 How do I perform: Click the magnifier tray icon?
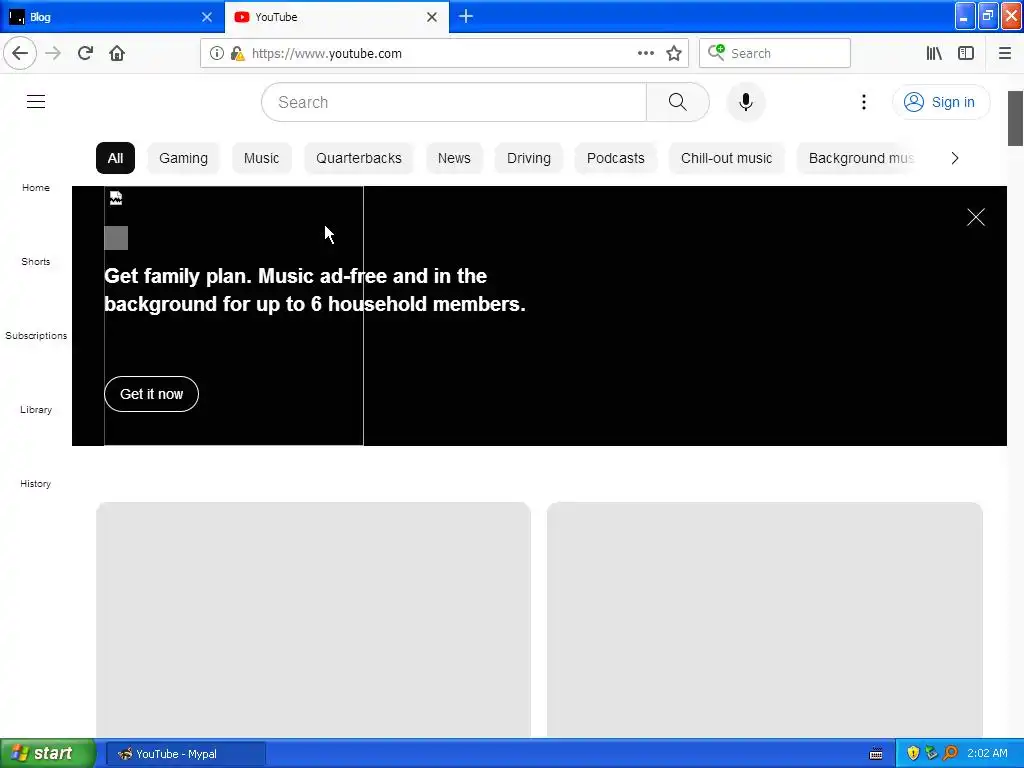(x=950, y=753)
